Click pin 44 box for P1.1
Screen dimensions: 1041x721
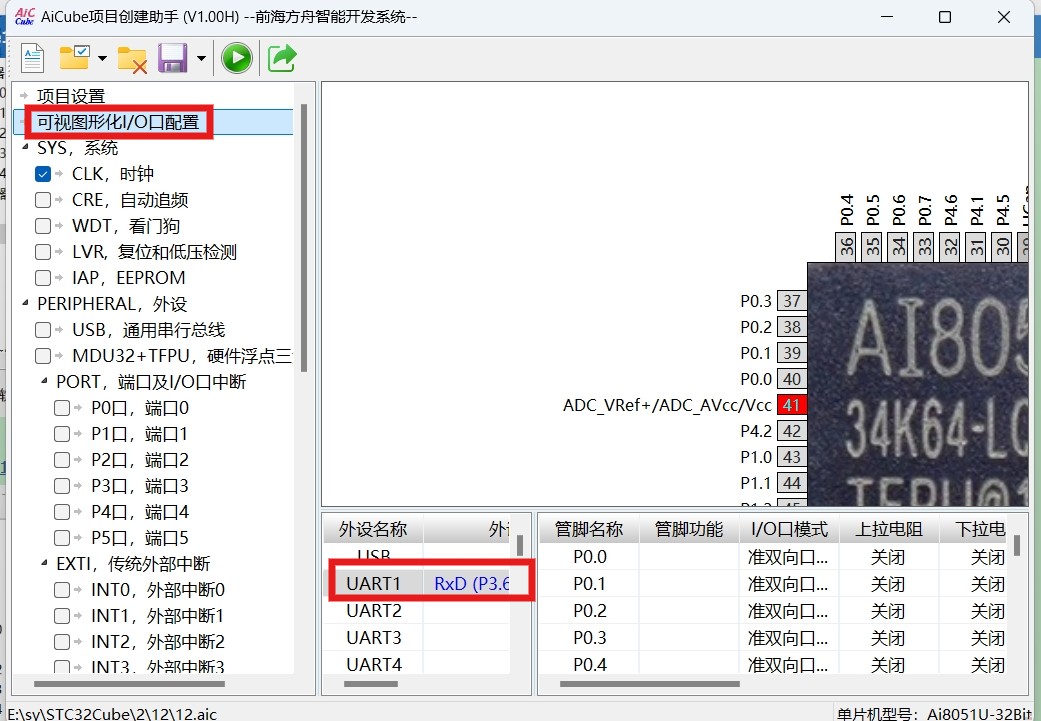pyautogui.click(x=791, y=483)
